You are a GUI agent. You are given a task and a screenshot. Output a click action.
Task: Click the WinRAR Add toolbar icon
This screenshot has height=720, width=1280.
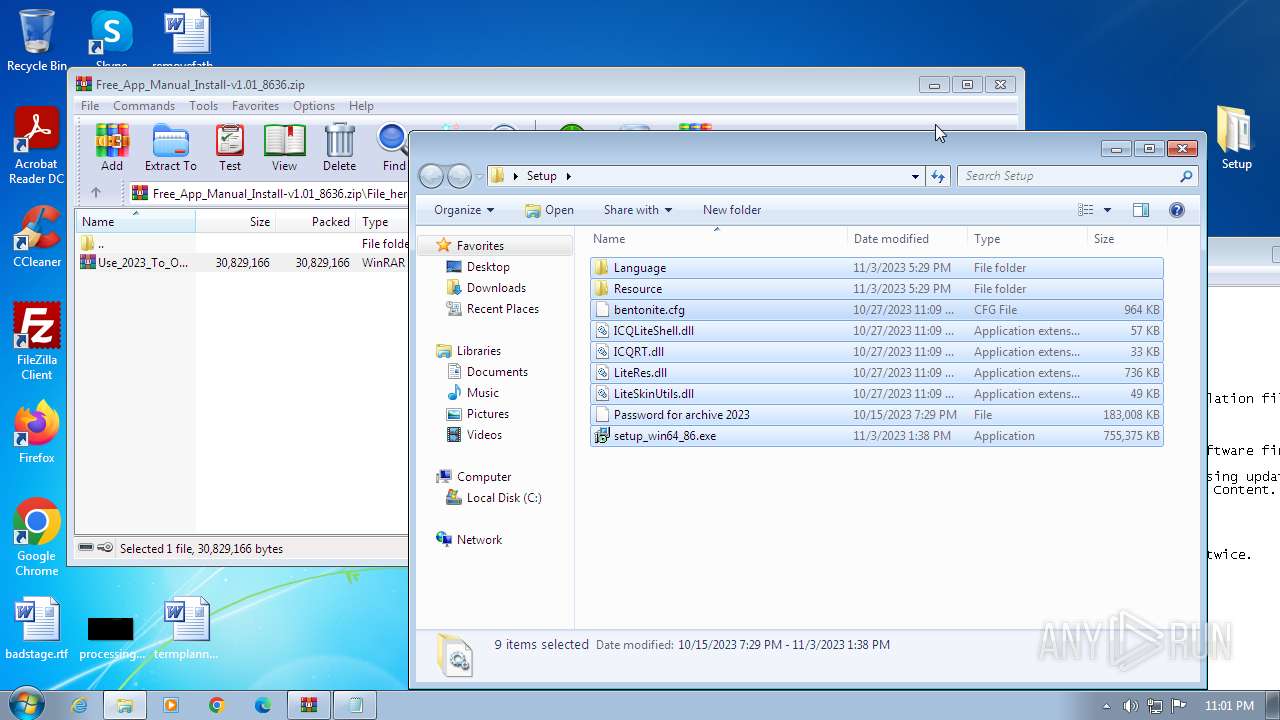(x=112, y=148)
